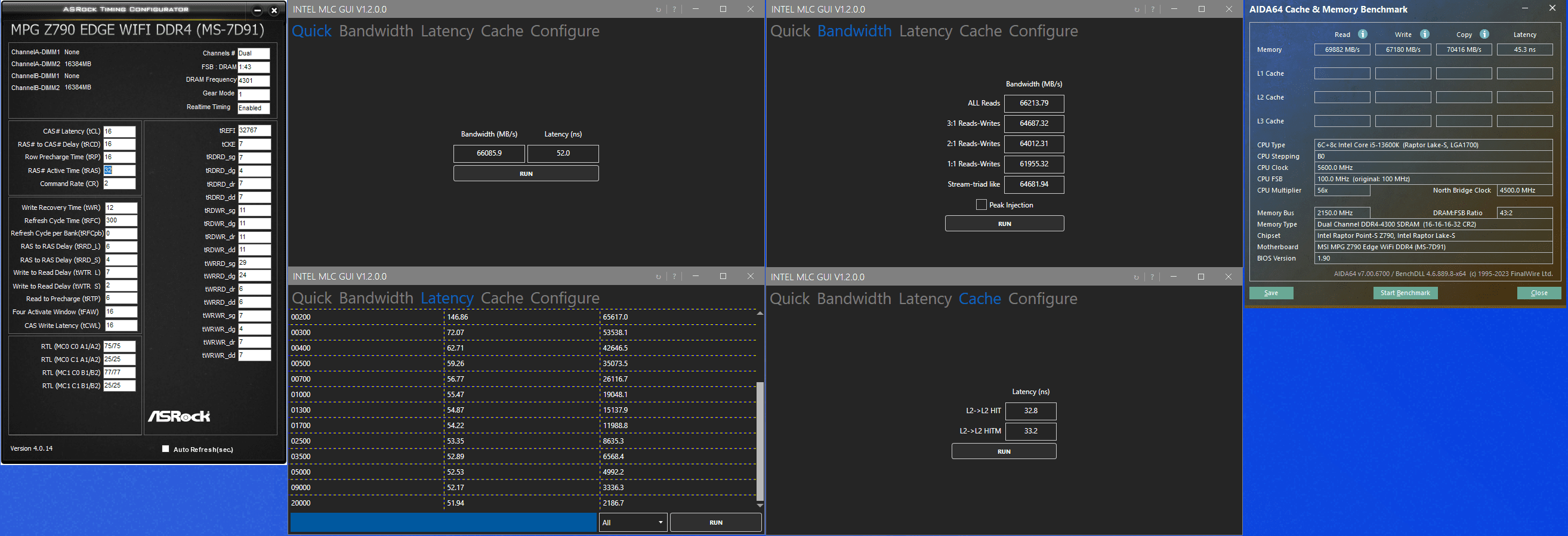Maximize the Quick MLC window

pos(723,9)
